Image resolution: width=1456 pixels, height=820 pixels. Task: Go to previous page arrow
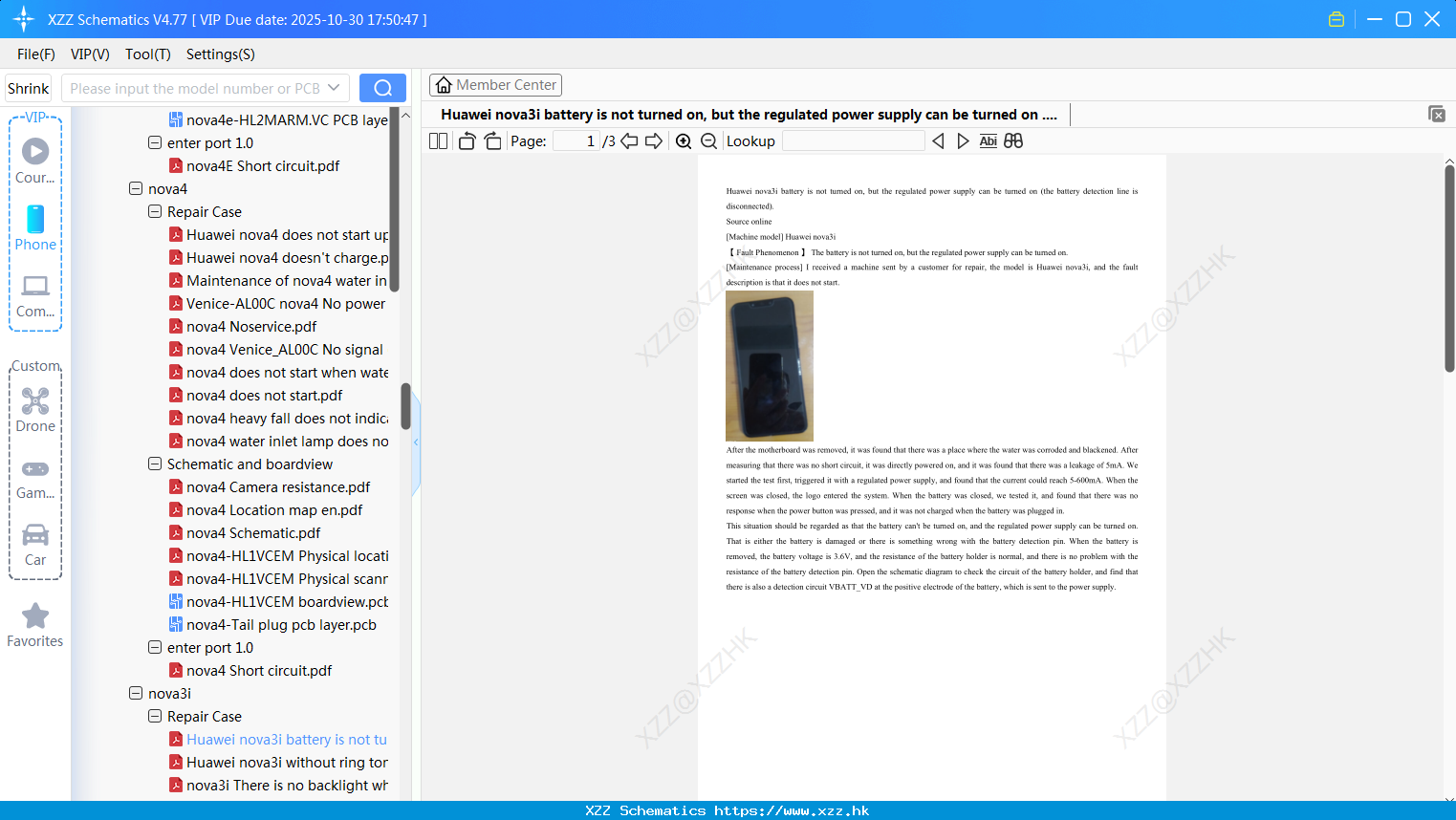click(x=629, y=140)
